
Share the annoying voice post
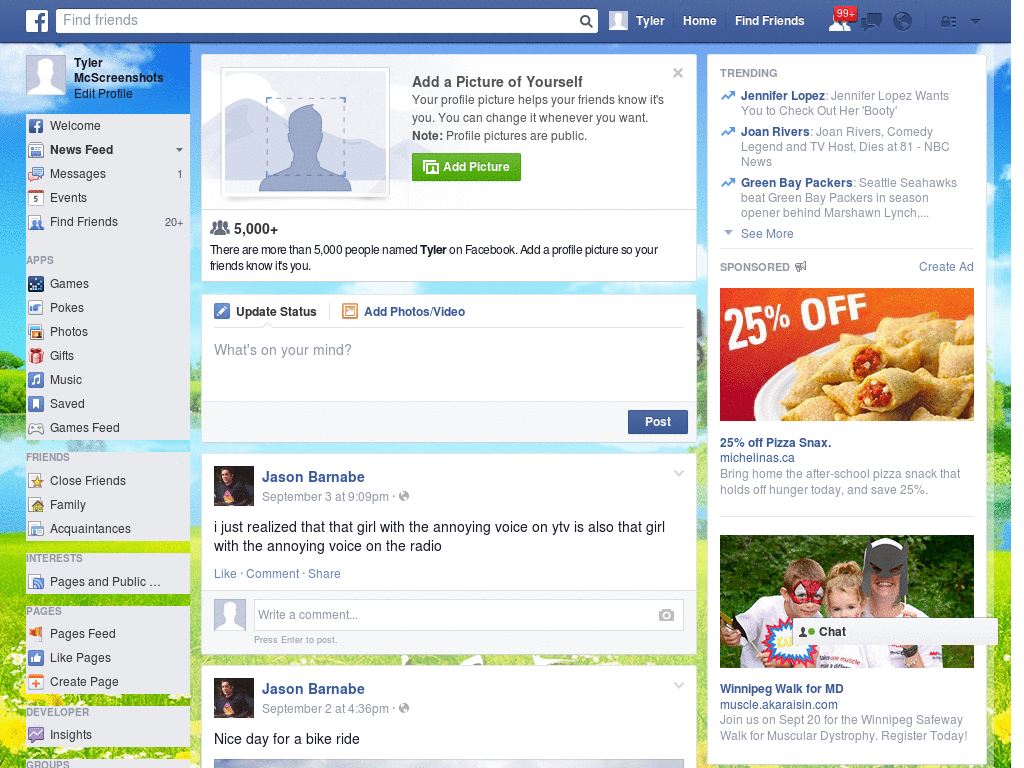click(324, 573)
